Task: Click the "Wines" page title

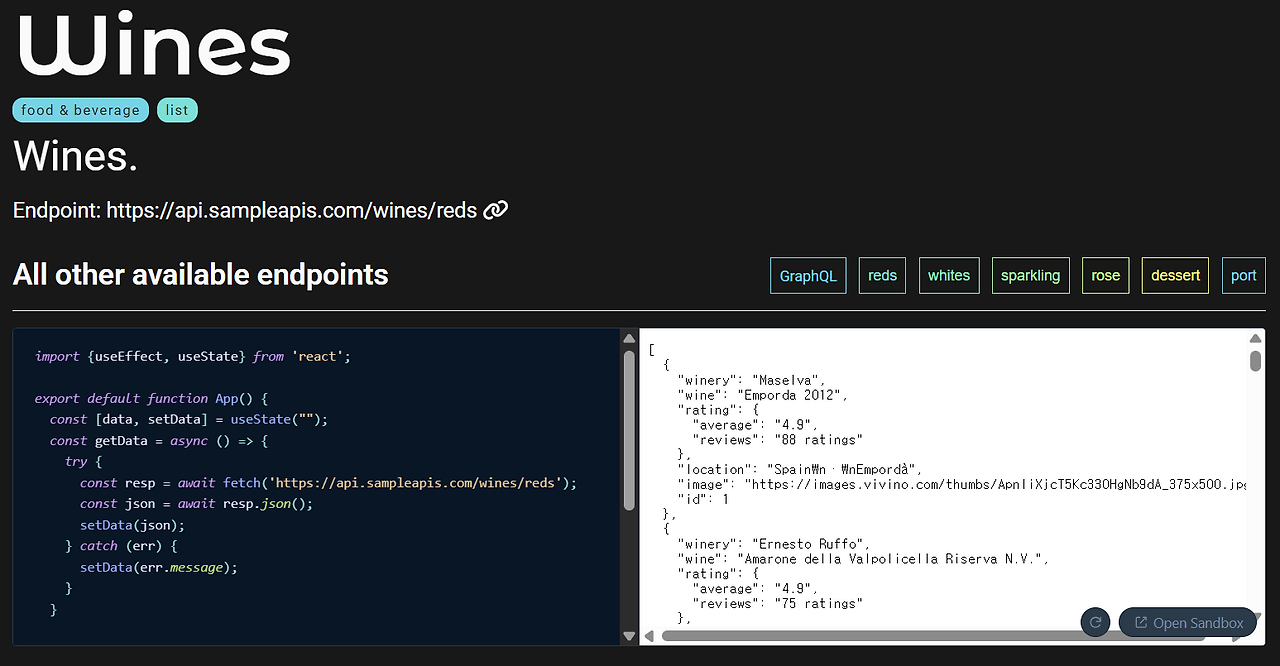Action: click(153, 45)
